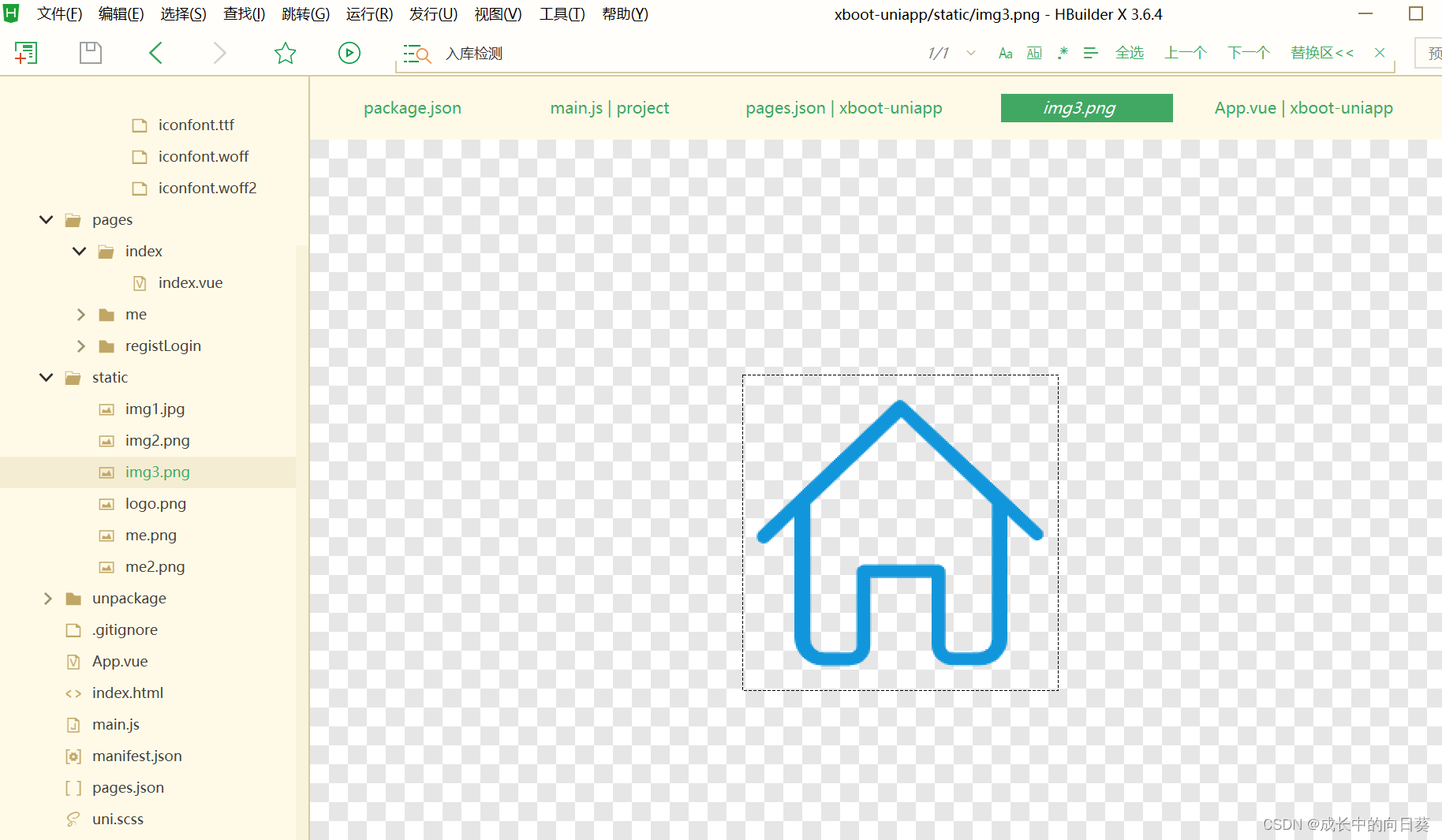
Task: Open the 查找(I) menu
Action: click(x=244, y=14)
